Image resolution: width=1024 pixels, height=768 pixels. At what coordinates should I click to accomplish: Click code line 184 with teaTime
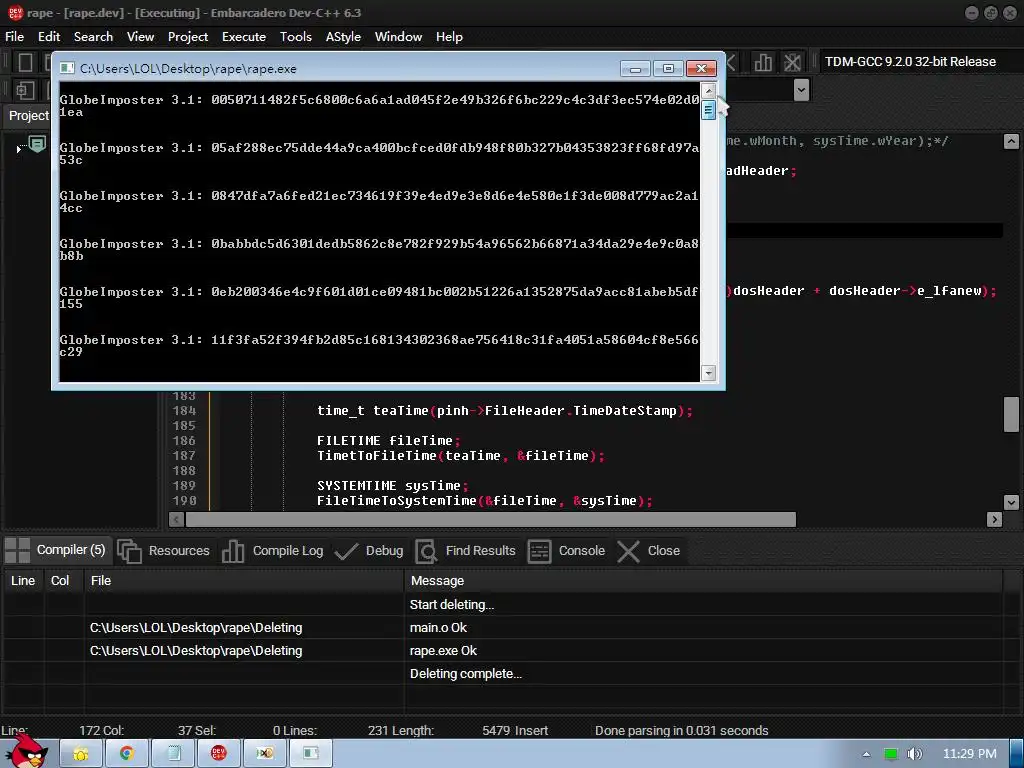(505, 411)
